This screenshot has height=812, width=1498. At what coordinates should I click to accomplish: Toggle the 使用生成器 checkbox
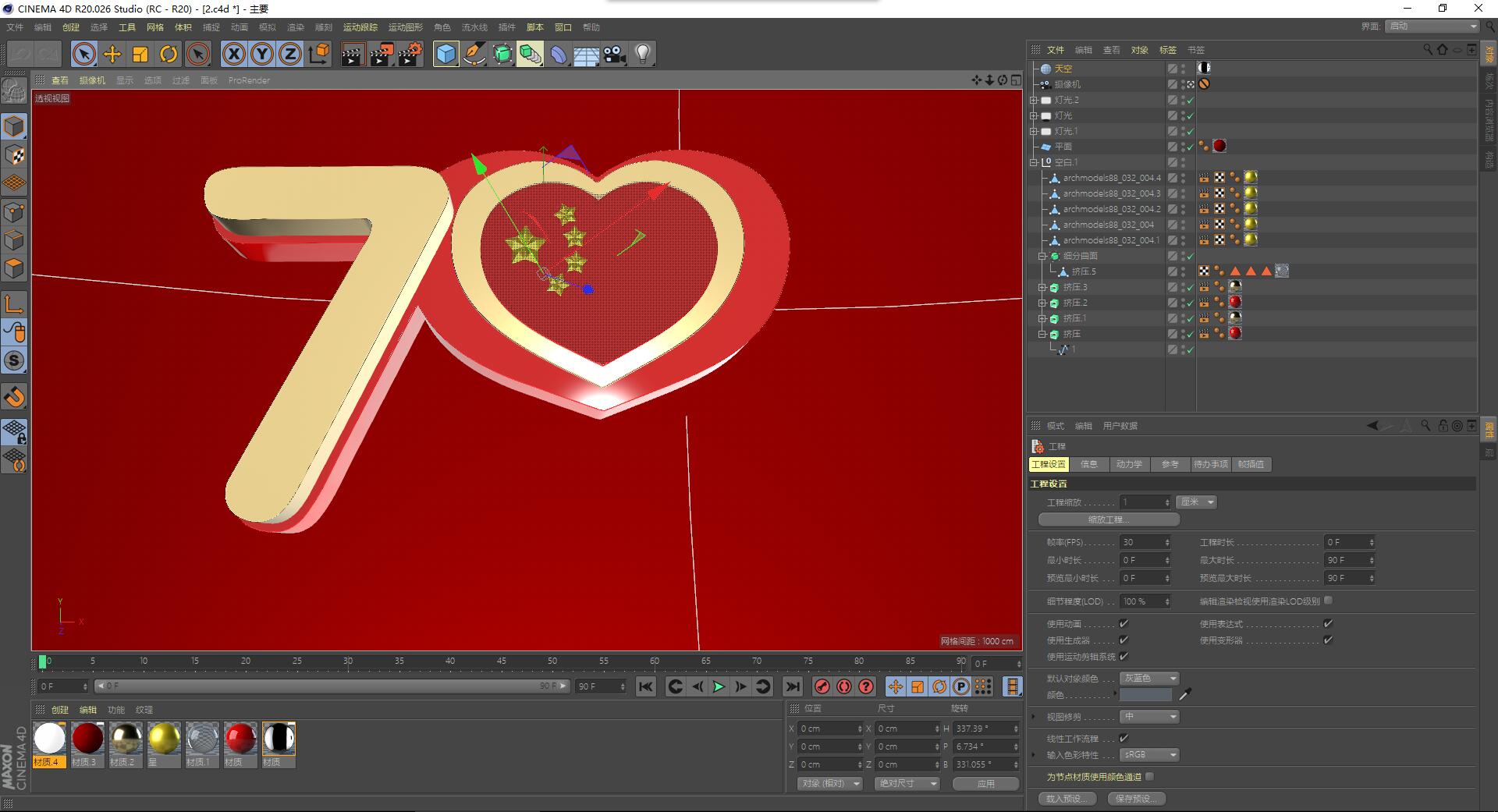coord(1123,640)
